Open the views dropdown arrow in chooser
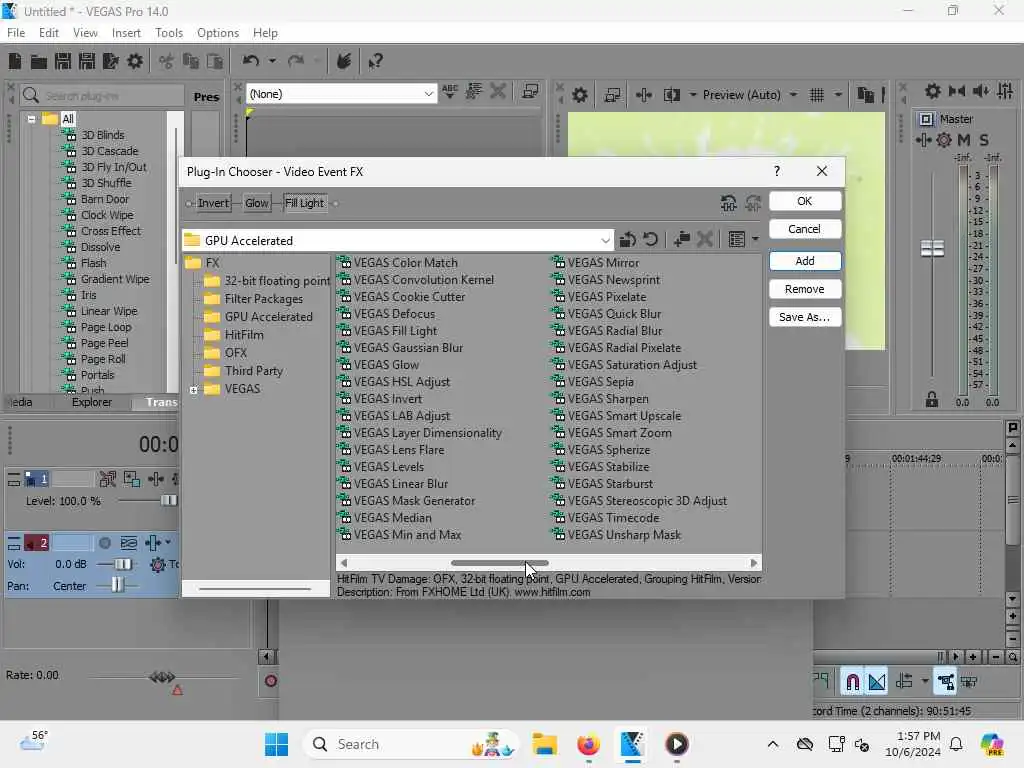Screen dimensions: 1024x768 [756, 240]
